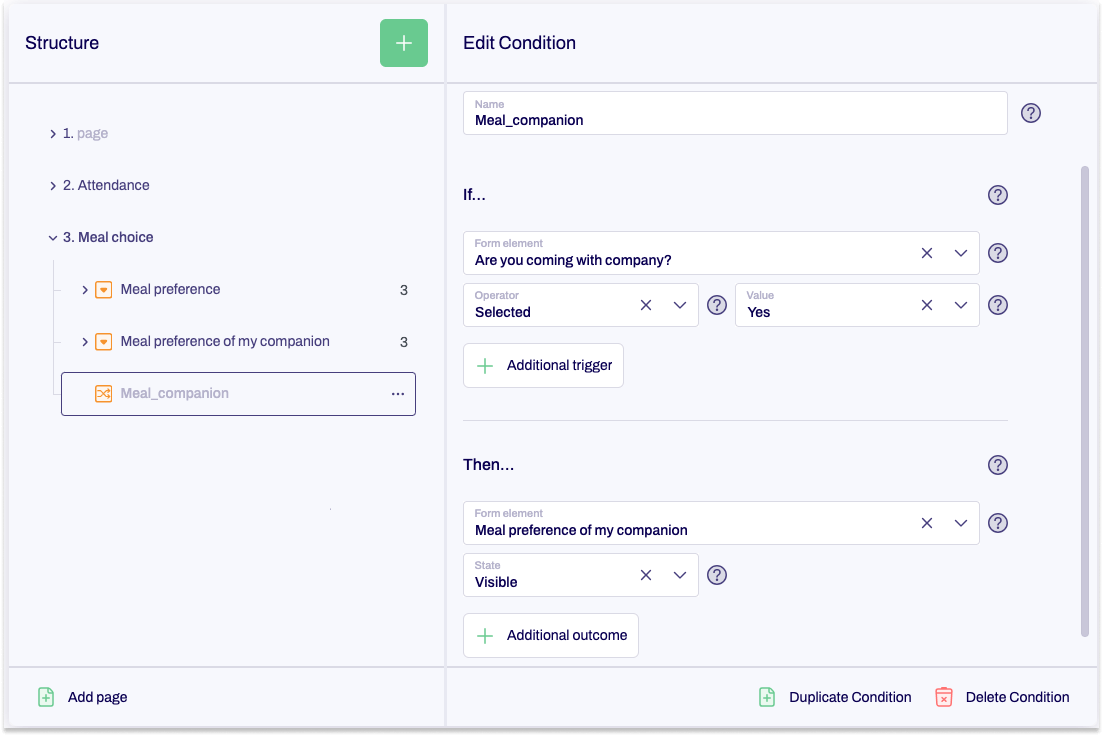Click the Duplicate Condition icon
1103x736 pixels.
[767, 697]
